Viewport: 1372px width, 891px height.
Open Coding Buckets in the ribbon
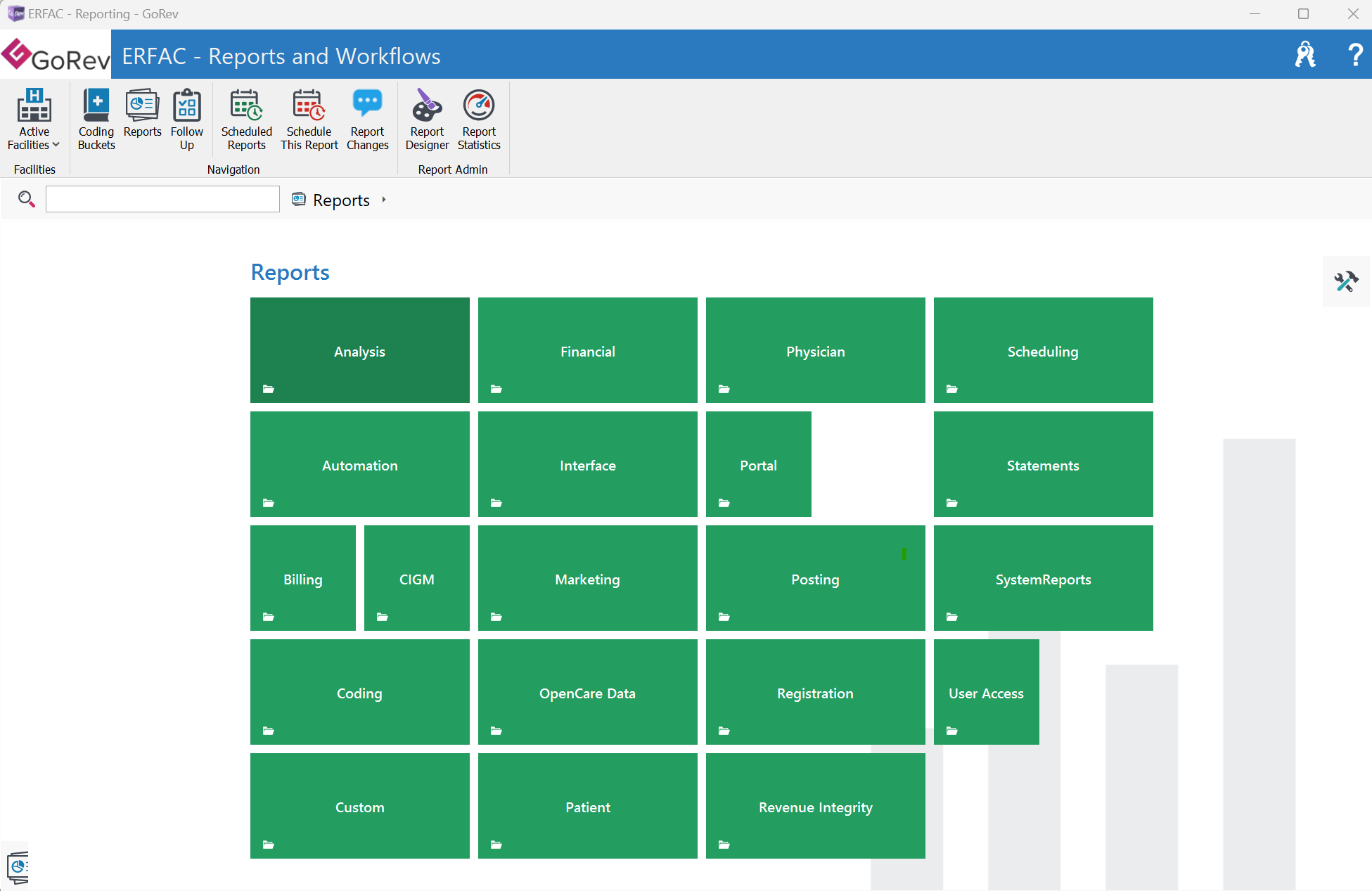pos(96,119)
